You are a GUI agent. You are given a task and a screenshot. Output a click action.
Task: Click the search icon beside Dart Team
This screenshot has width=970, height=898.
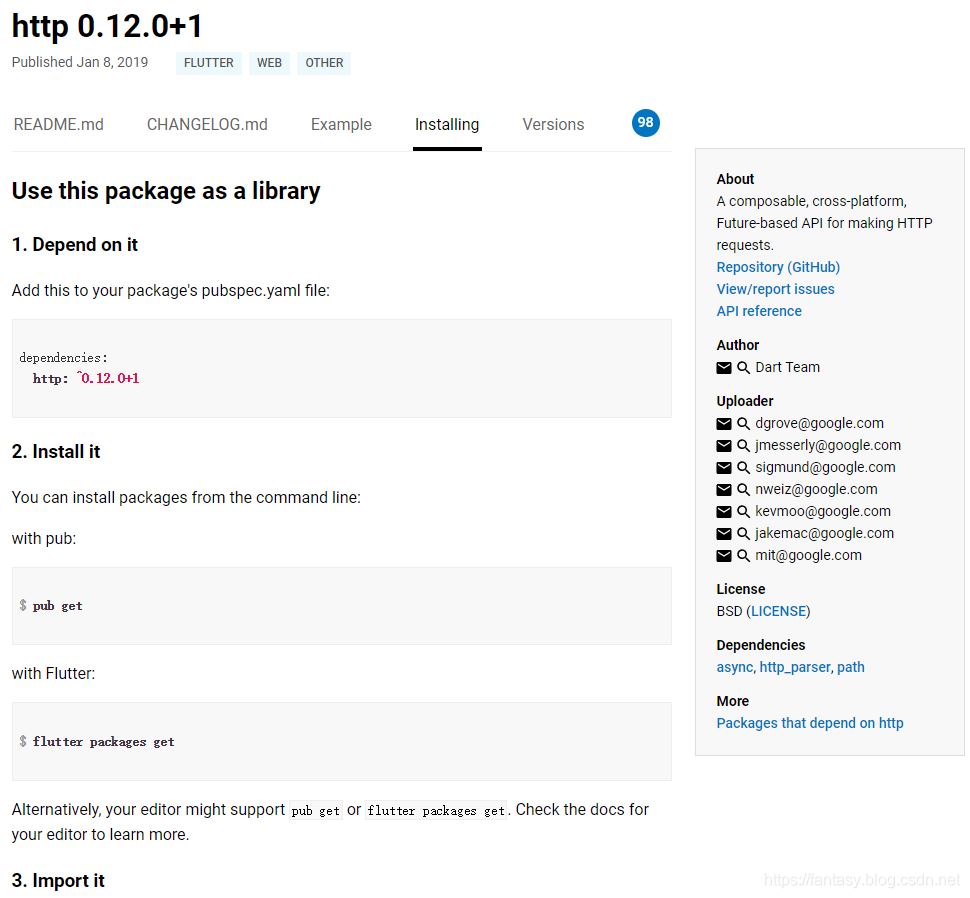pos(744,368)
